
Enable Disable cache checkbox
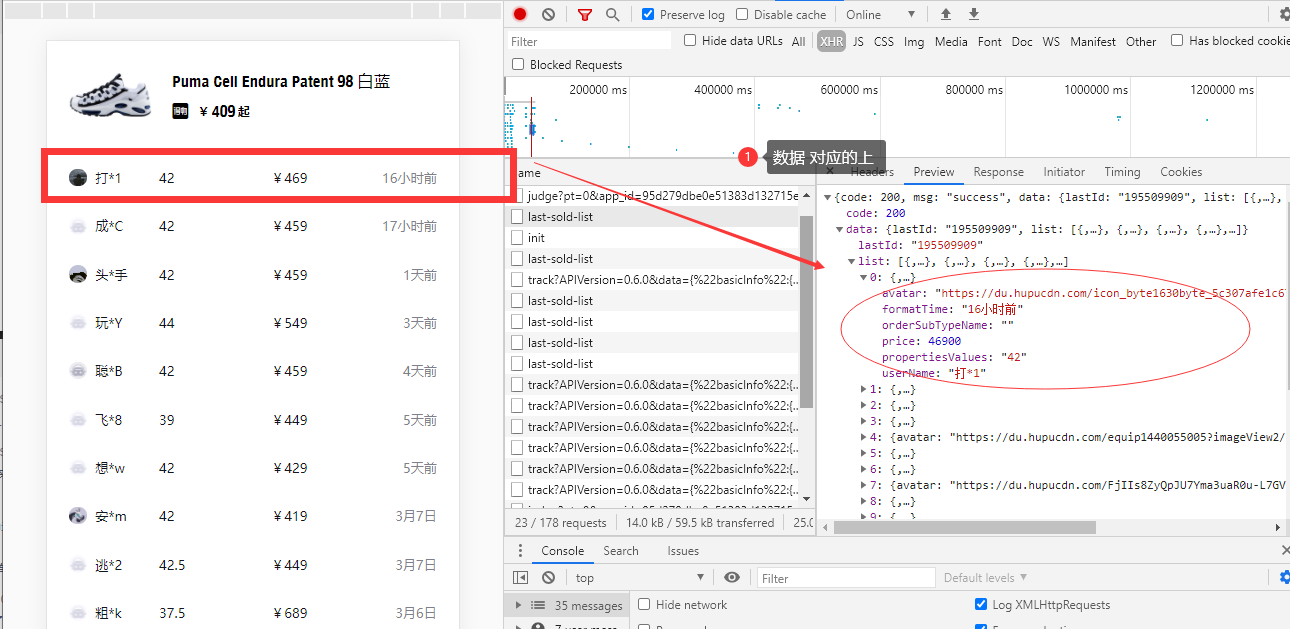[742, 14]
